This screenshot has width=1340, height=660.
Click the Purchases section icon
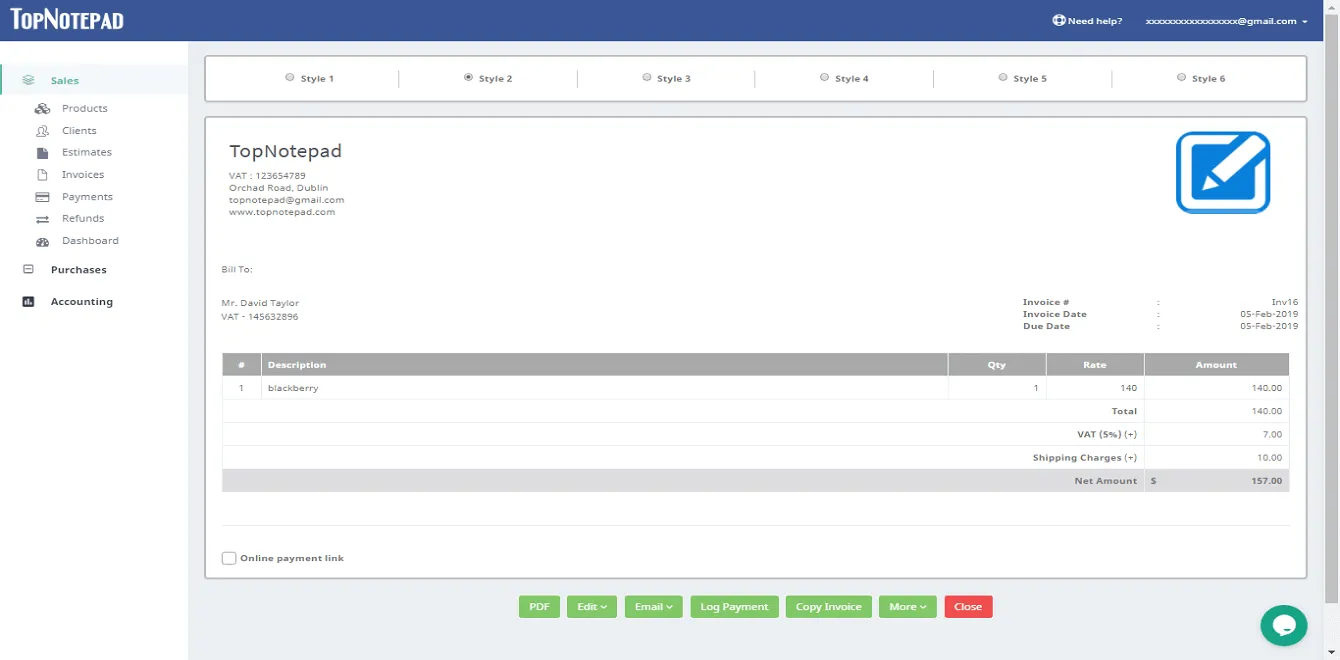(28, 269)
